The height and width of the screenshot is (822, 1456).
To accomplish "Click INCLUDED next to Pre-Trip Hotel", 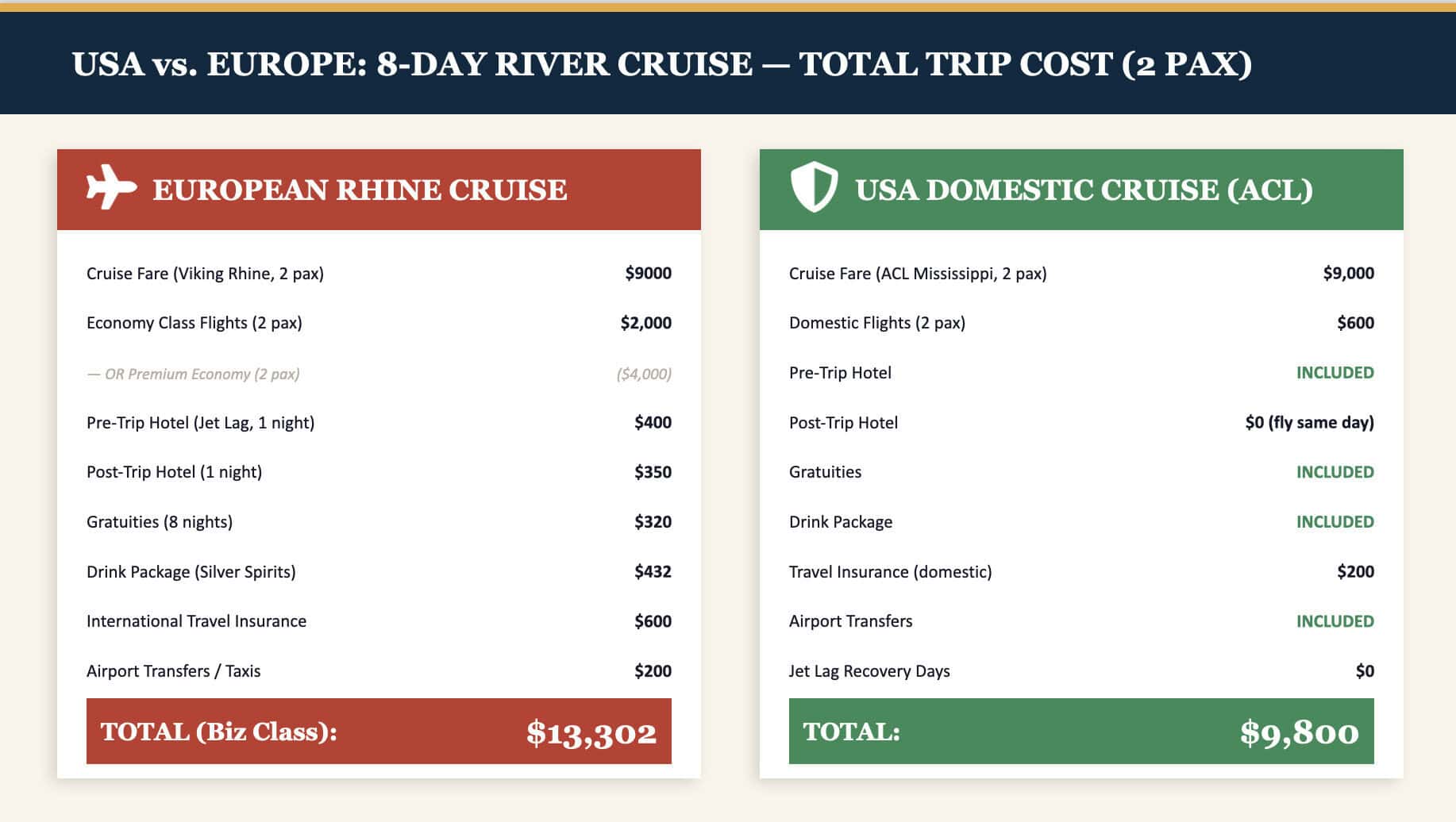I will [1335, 373].
